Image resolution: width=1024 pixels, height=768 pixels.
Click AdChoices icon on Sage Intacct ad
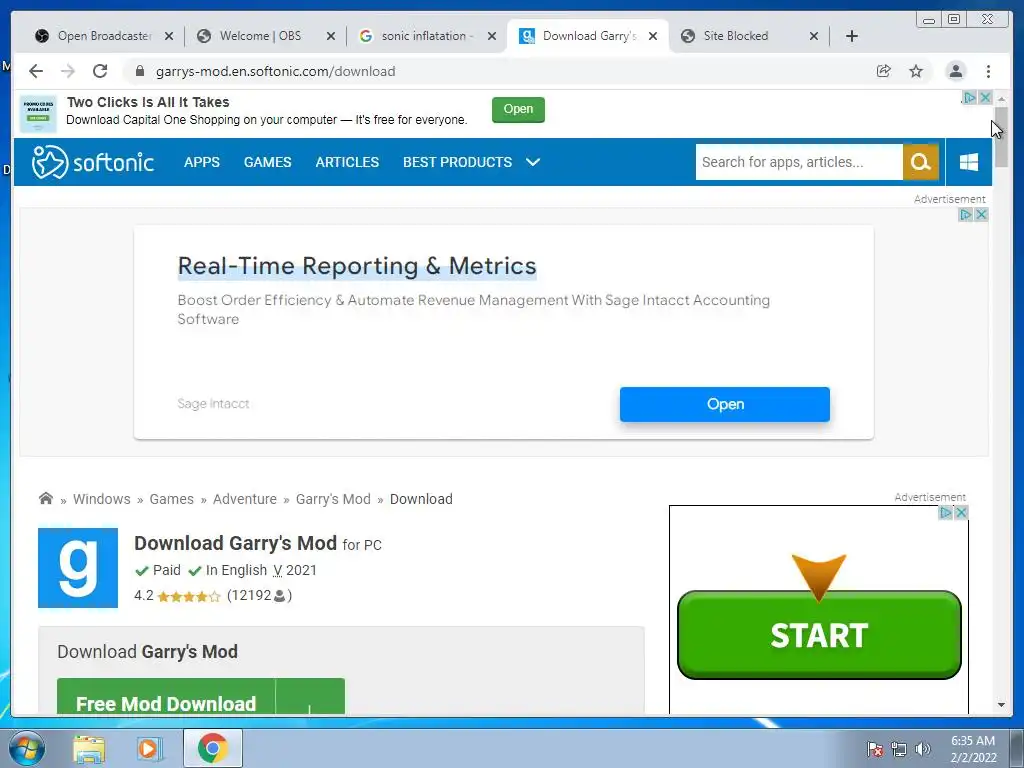tap(966, 214)
